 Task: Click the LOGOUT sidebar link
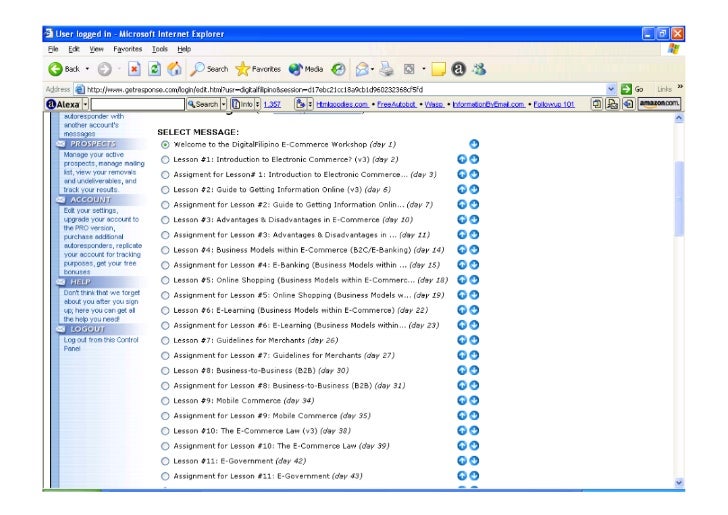pyautogui.click(x=87, y=328)
